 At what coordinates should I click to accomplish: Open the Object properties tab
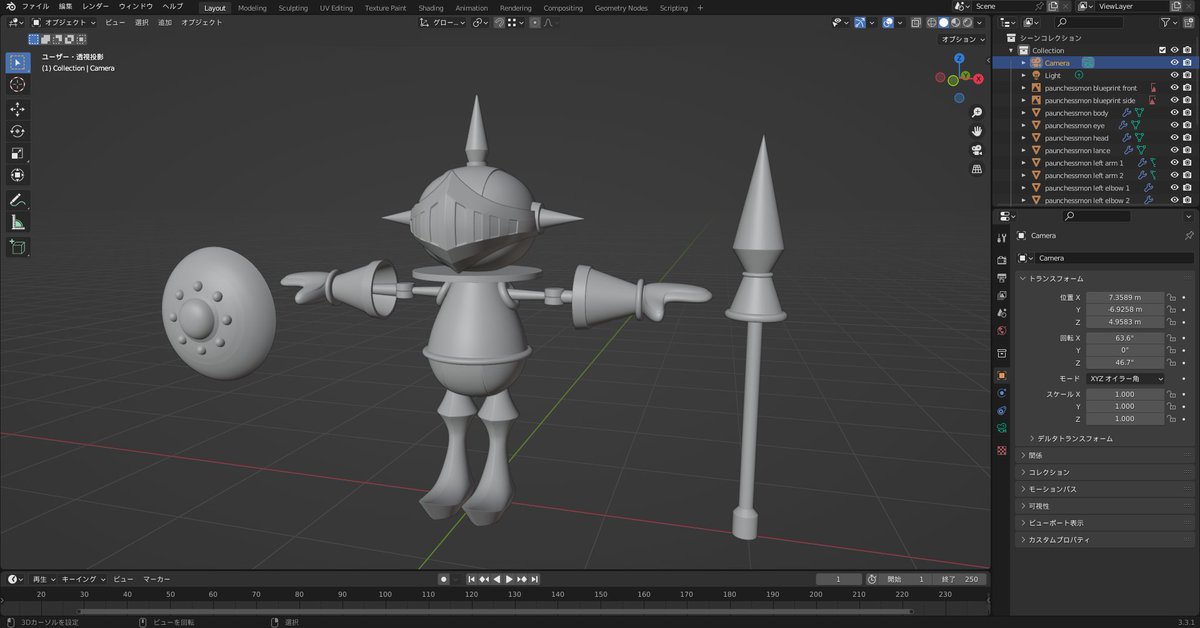point(1002,375)
